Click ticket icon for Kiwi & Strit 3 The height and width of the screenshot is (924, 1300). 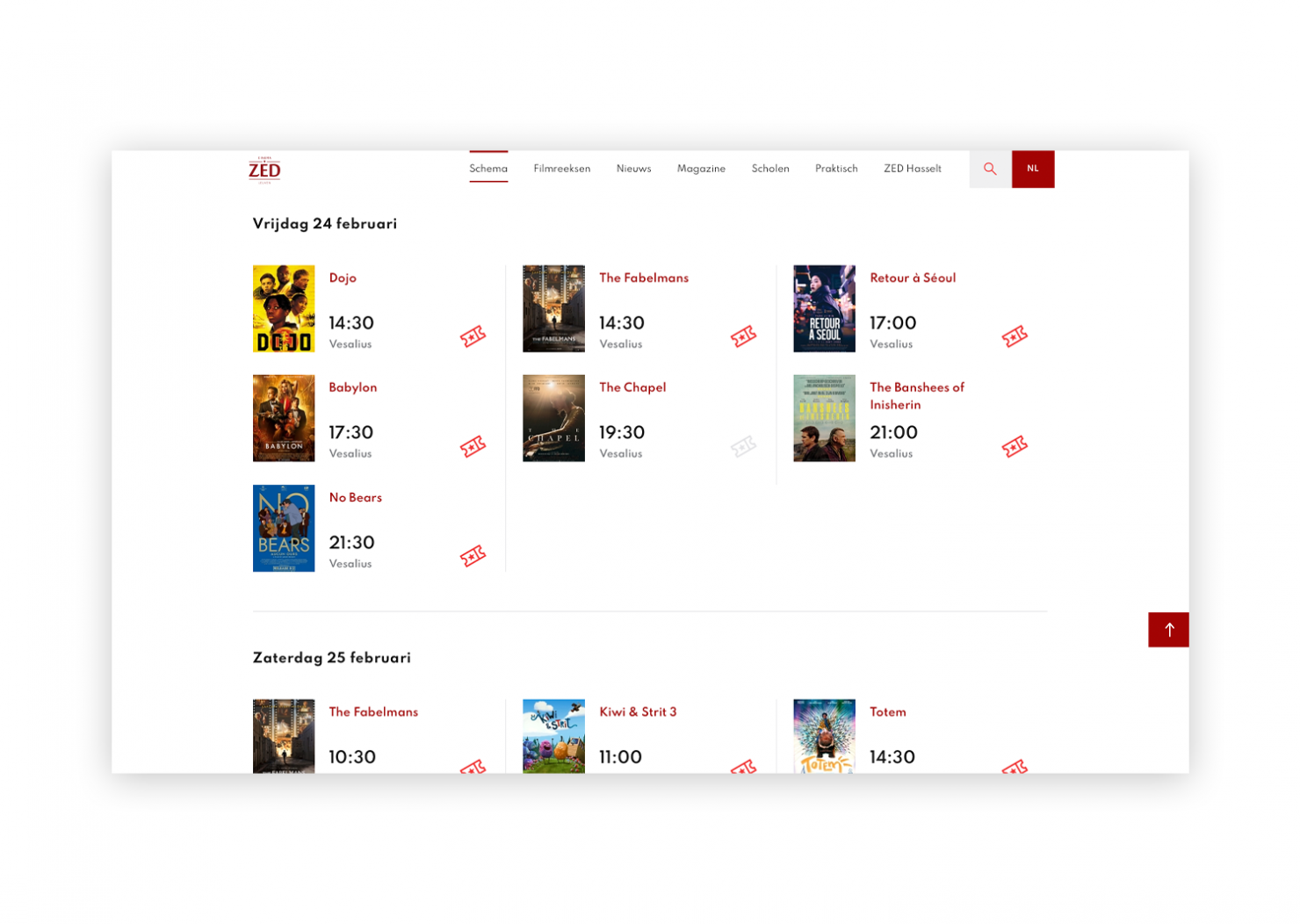(x=743, y=766)
